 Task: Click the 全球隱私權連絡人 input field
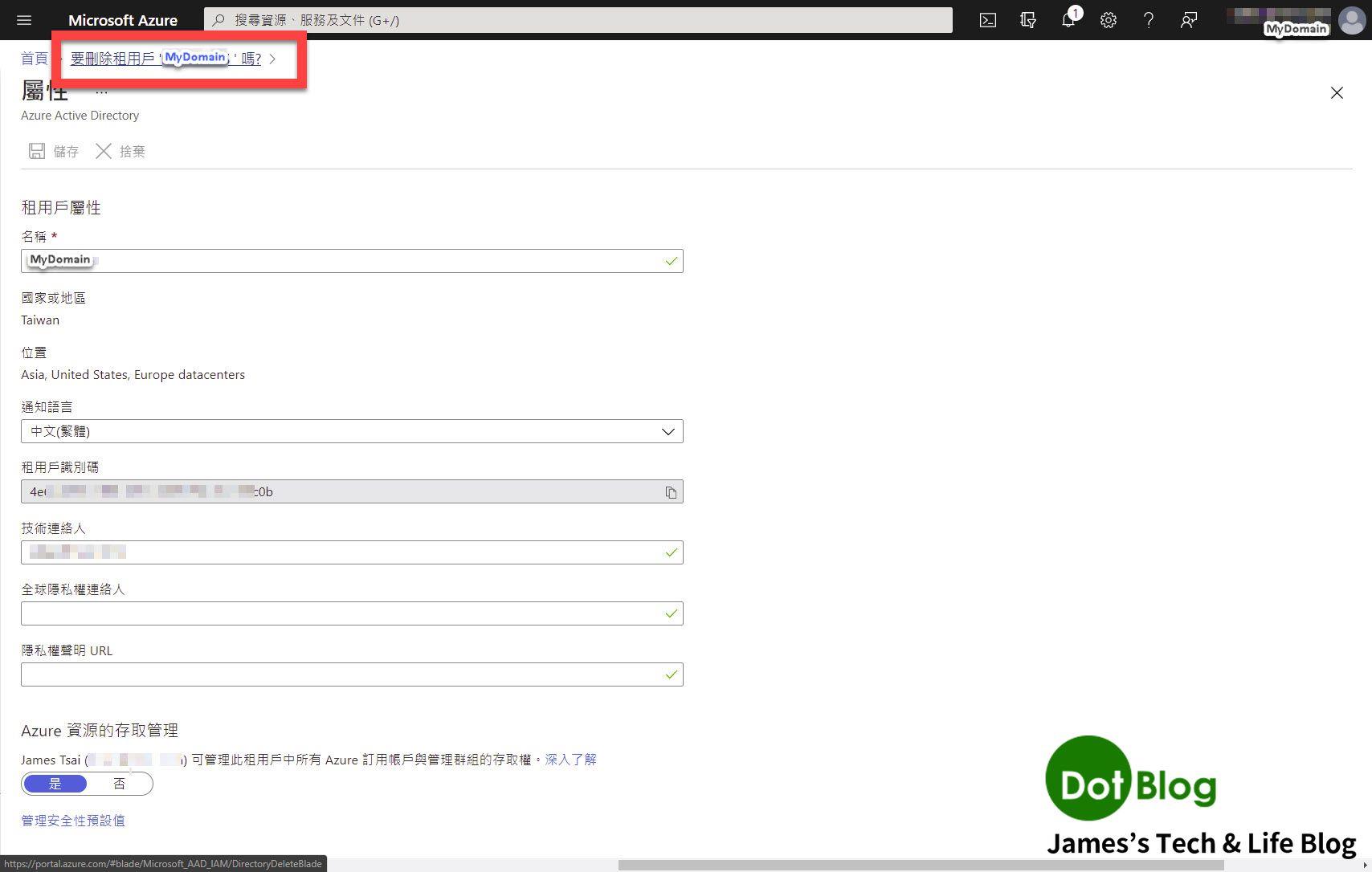pyautogui.click(x=352, y=613)
